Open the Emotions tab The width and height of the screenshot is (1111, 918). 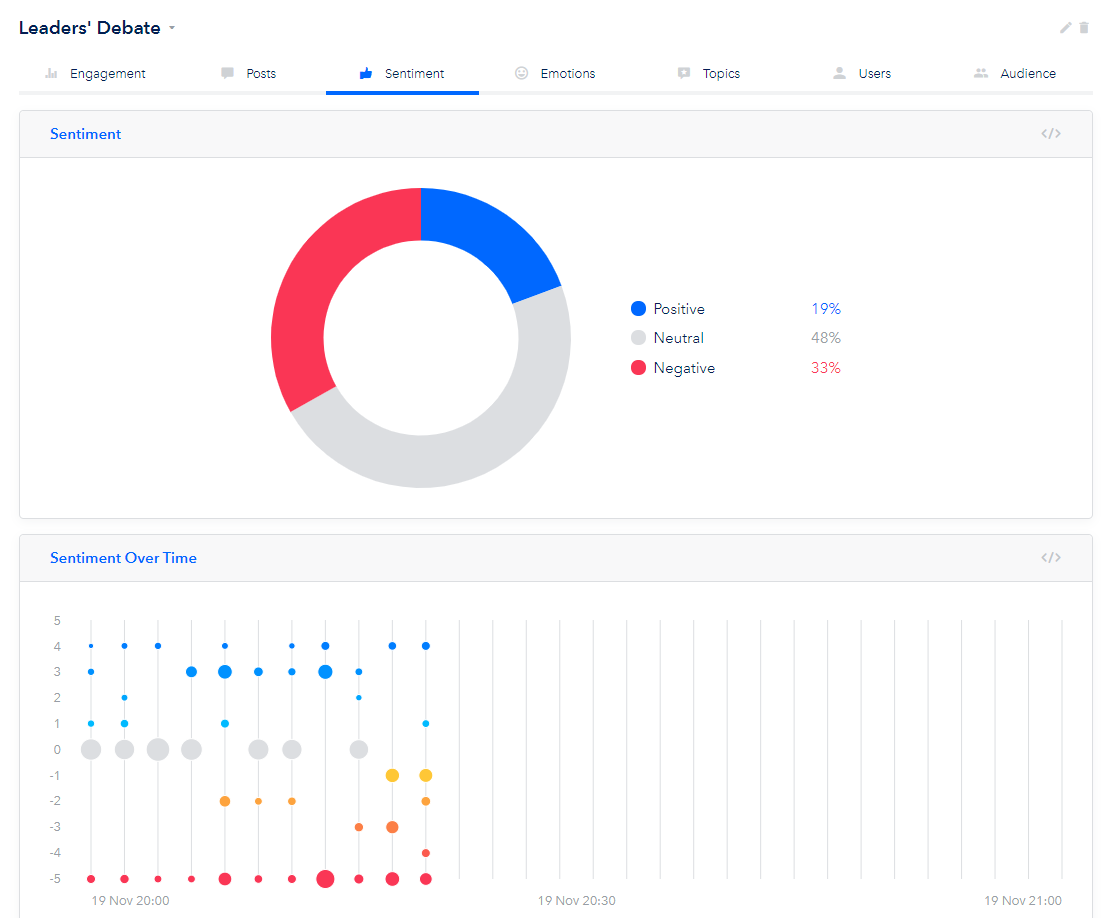click(556, 74)
